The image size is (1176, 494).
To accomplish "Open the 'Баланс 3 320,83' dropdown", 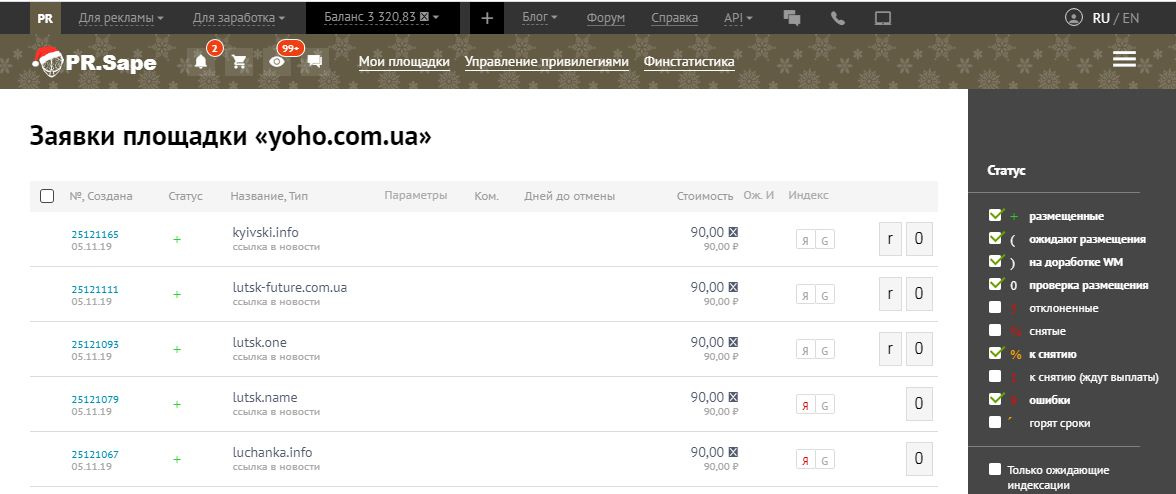I will (x=382, y=16).
